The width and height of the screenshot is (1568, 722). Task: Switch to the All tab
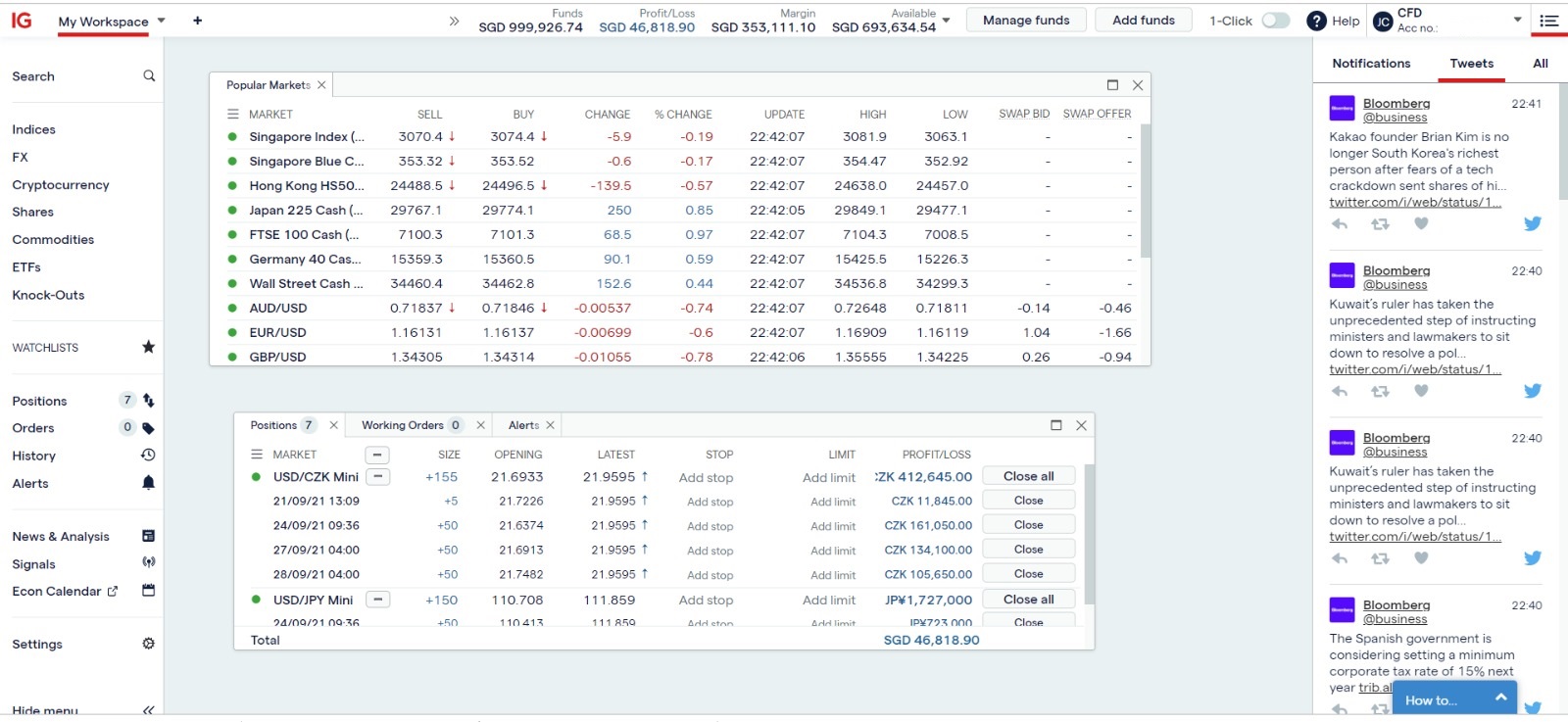(1541, 64)
